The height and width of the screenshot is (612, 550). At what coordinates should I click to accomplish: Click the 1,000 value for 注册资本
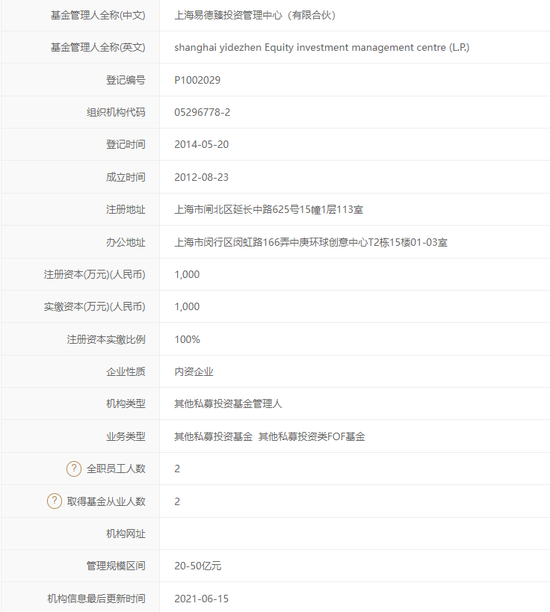(187, 274)
